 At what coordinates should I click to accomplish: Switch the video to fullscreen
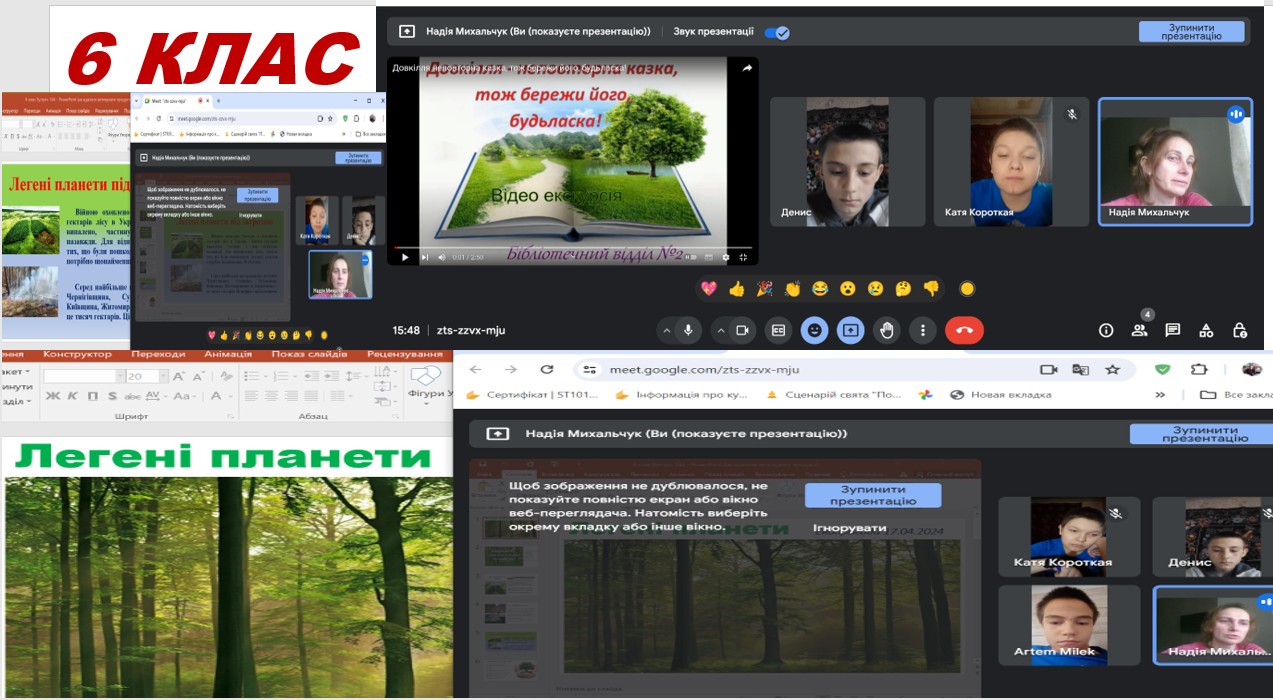(743, 257)
